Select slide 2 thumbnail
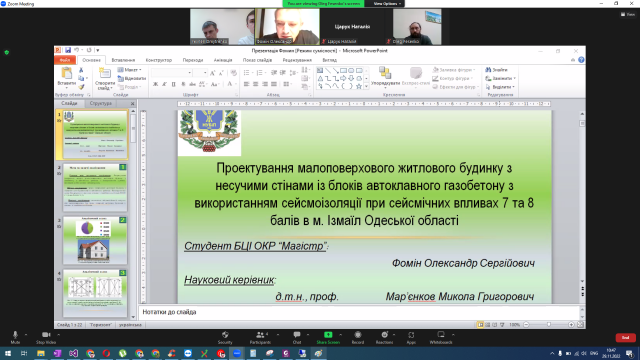 coord(95,187)
